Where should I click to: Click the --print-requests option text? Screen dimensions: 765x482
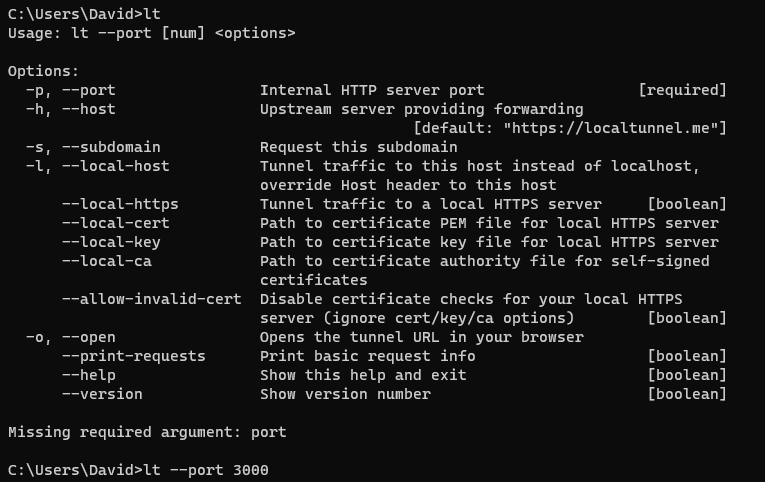click(133, 356)
